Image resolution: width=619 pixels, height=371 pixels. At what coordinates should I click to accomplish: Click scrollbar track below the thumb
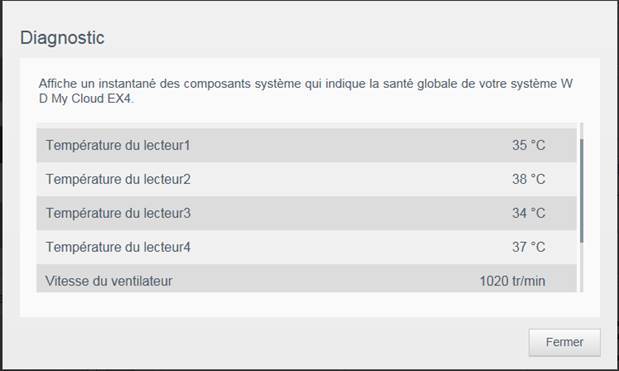[581, 267]
